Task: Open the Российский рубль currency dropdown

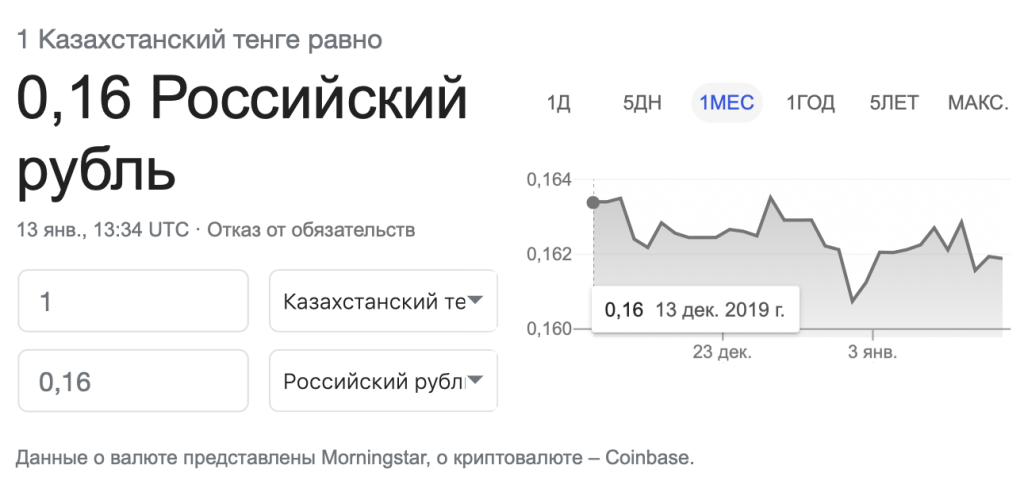Action: click(x=383, y=380)
